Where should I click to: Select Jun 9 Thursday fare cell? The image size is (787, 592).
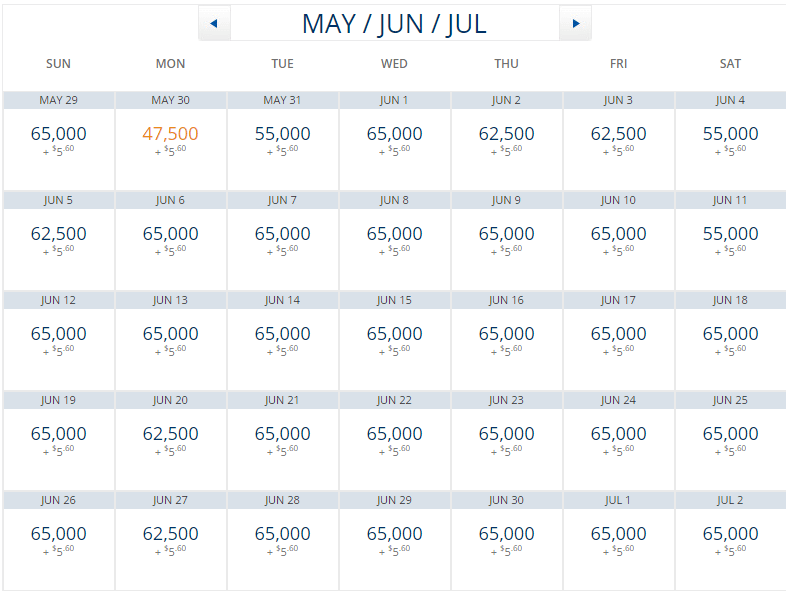[506, 241]
